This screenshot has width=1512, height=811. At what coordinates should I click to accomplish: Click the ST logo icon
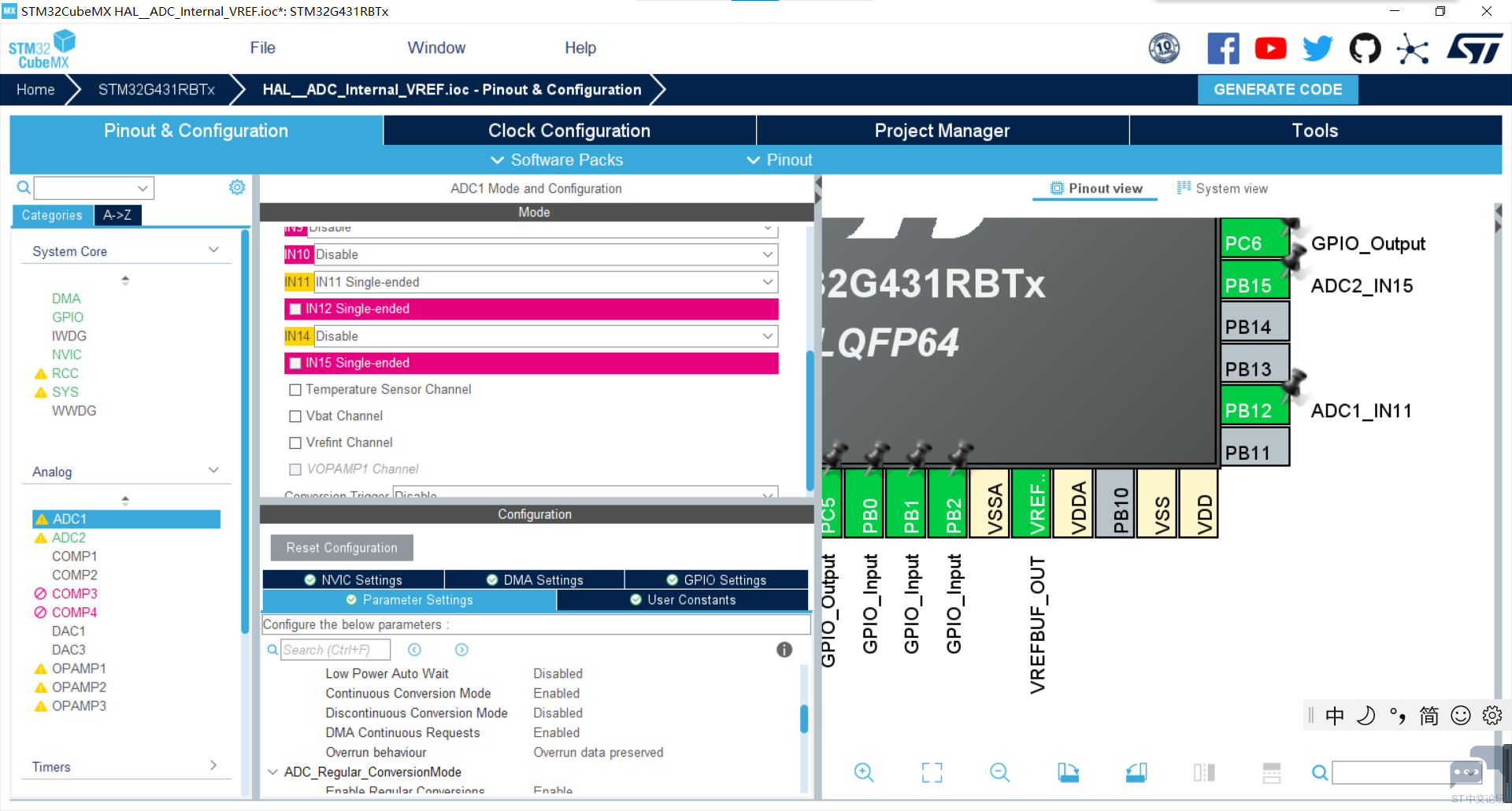[x=1474, y=49]
